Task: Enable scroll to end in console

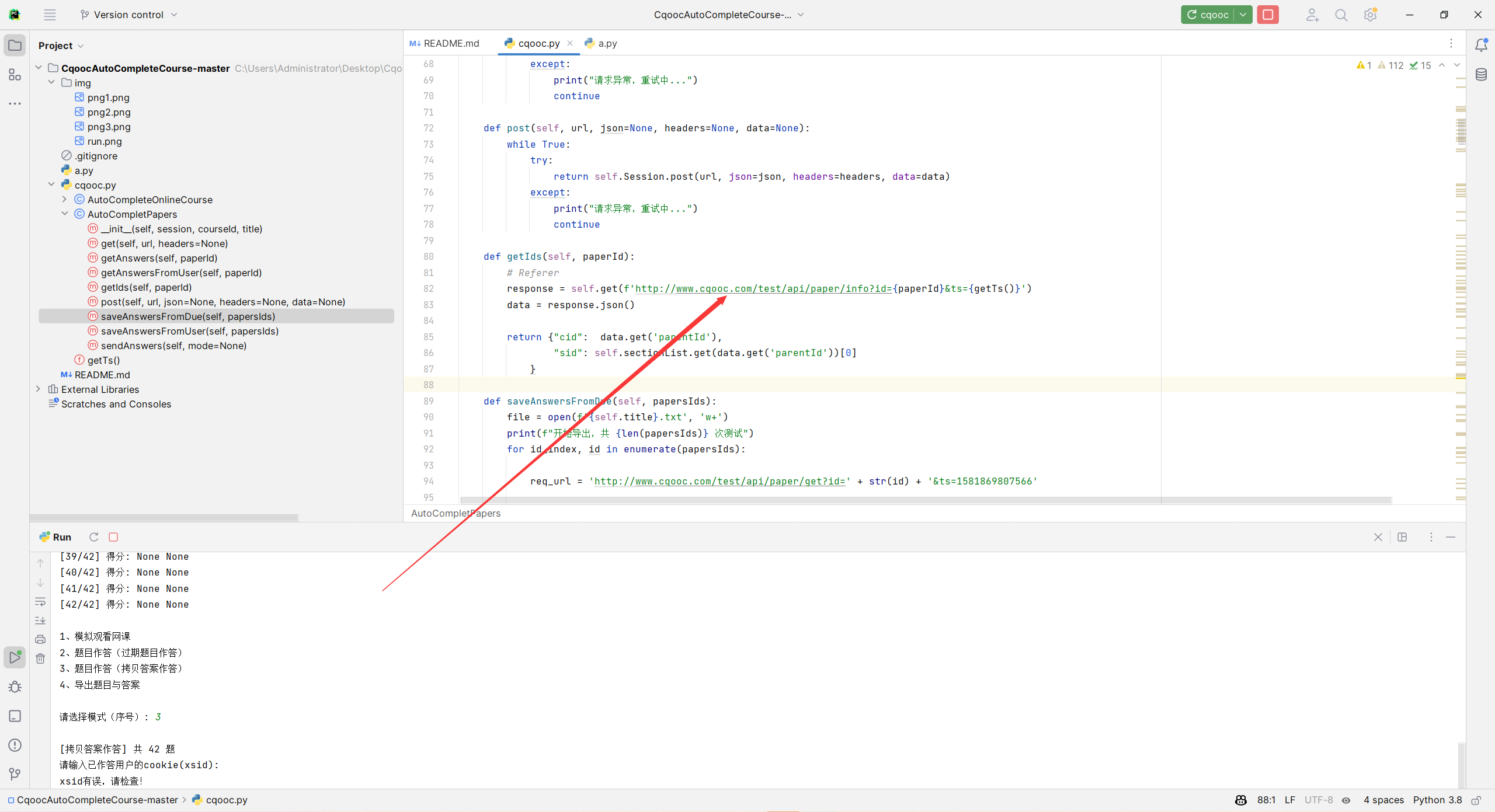Action: coord(40,621)
